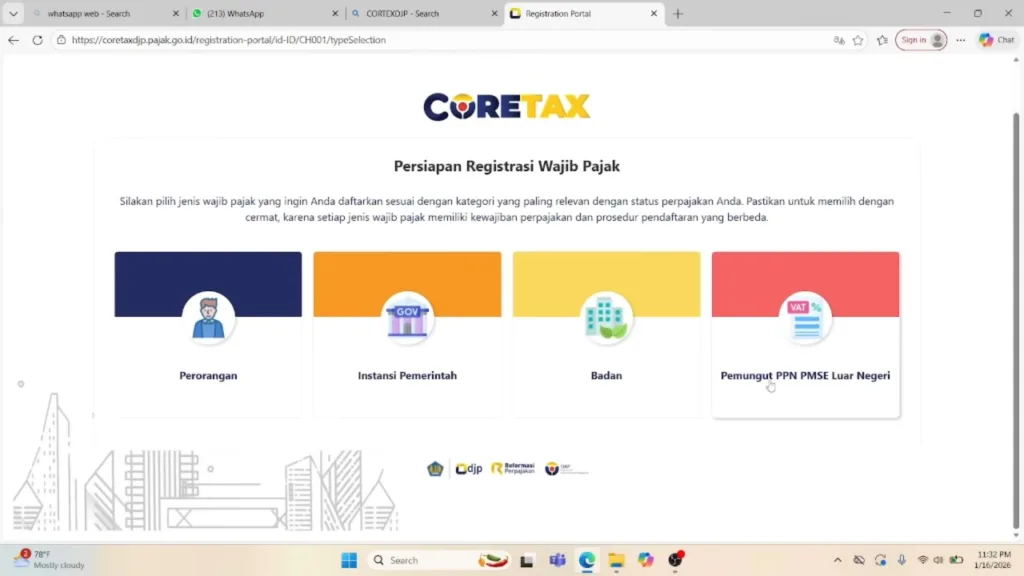The image size is (1024, 576).
Task: Open the translate page icon
Action: [839, 40]
